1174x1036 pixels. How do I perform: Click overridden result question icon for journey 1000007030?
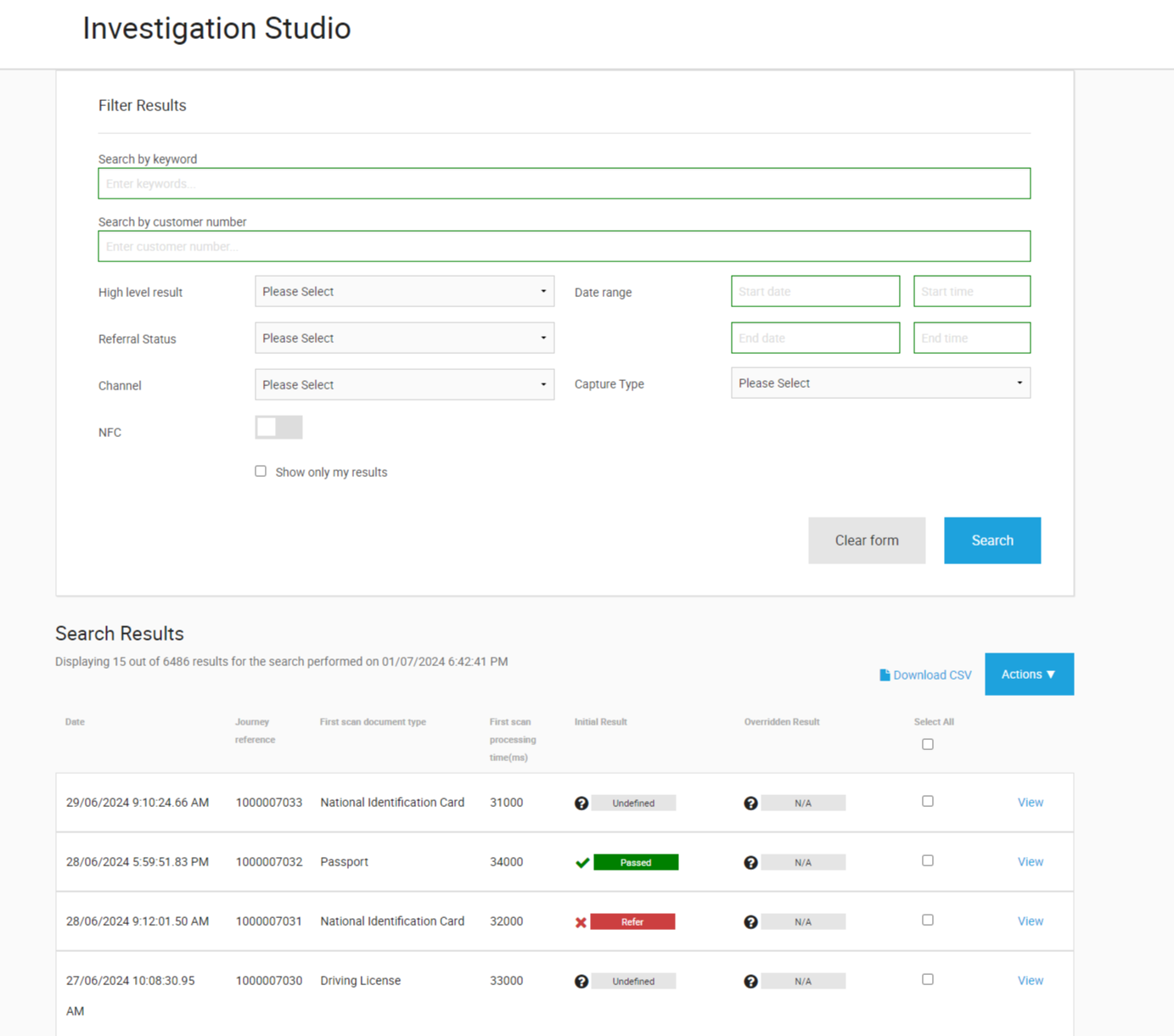(750, 982)
